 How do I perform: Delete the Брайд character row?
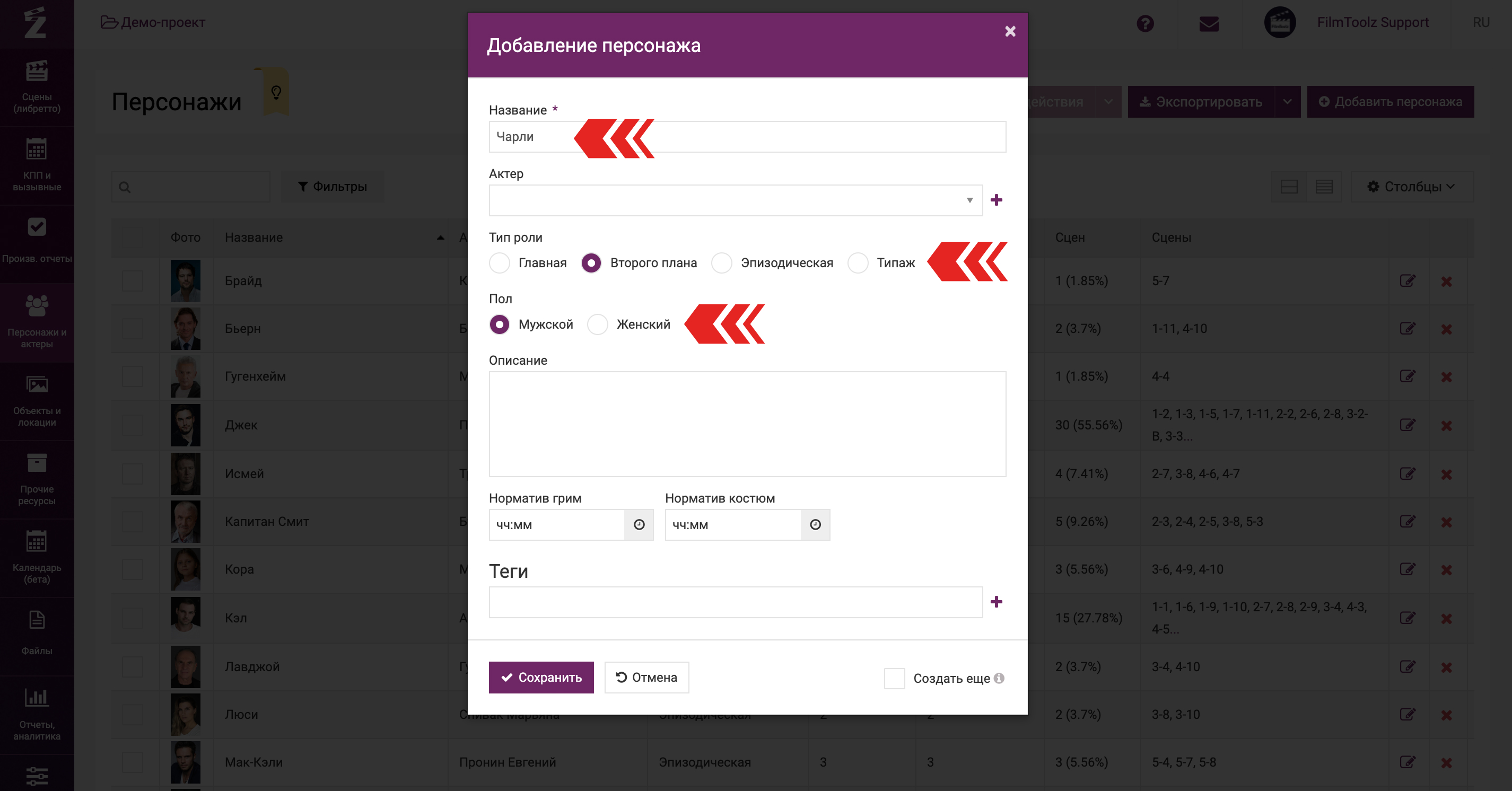(1446, 281)
